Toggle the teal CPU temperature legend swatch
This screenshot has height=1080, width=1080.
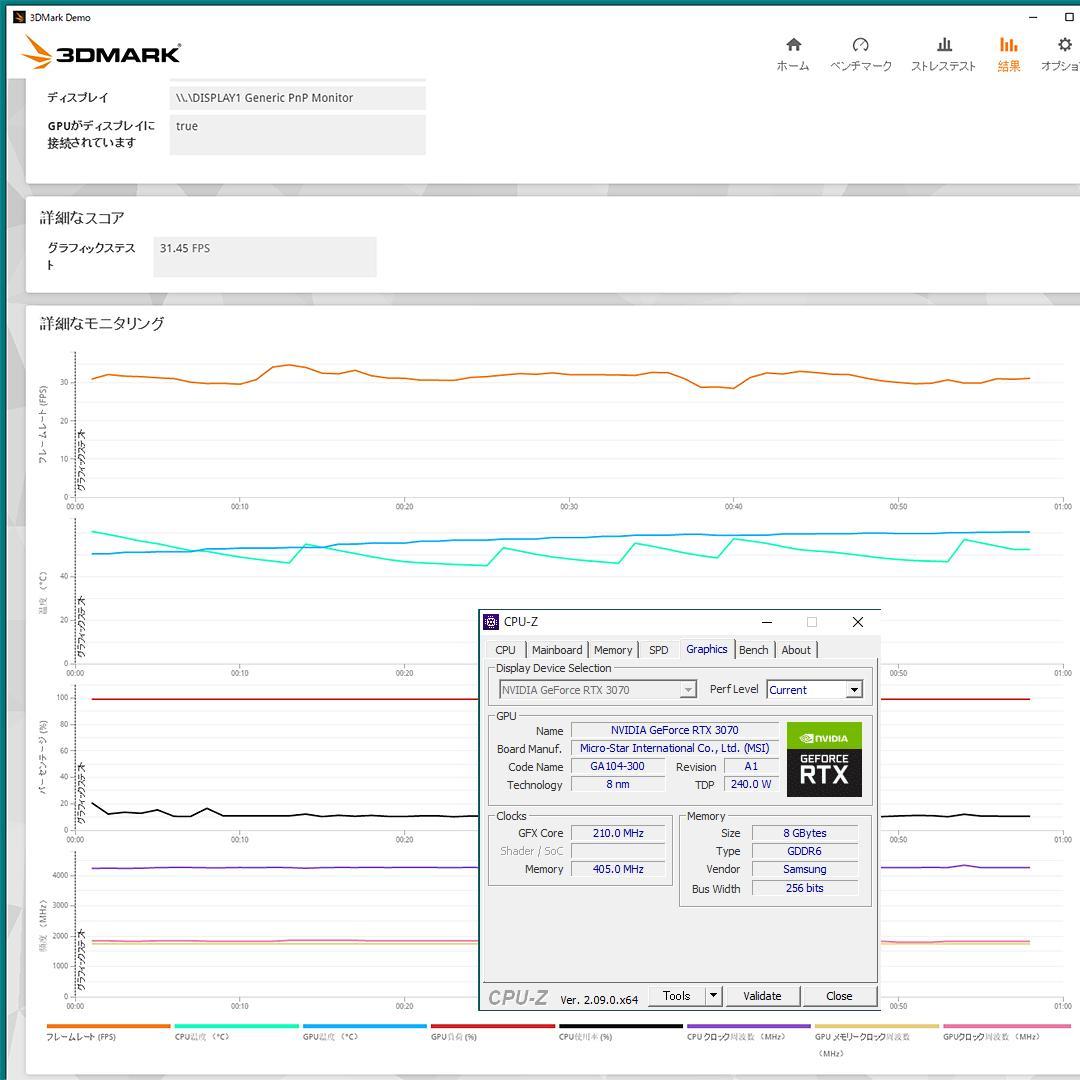click(x=236, y=1026)
